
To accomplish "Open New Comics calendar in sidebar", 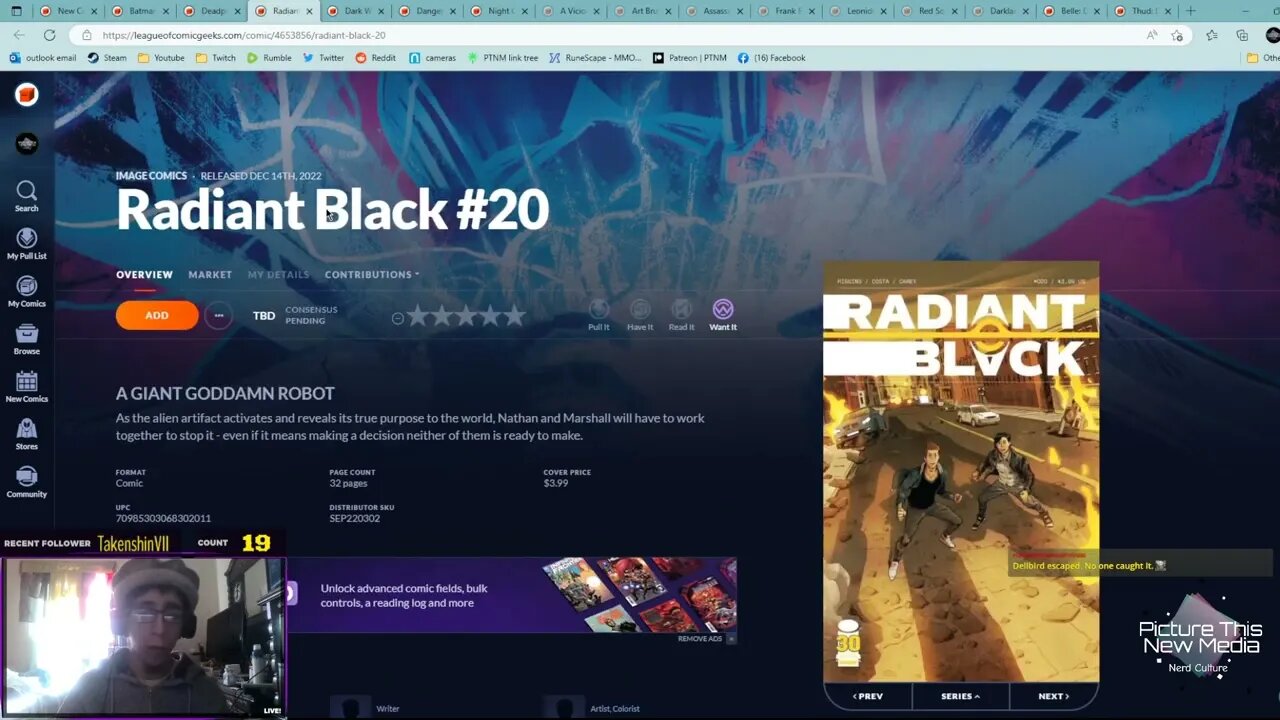I will pos(27,387).
